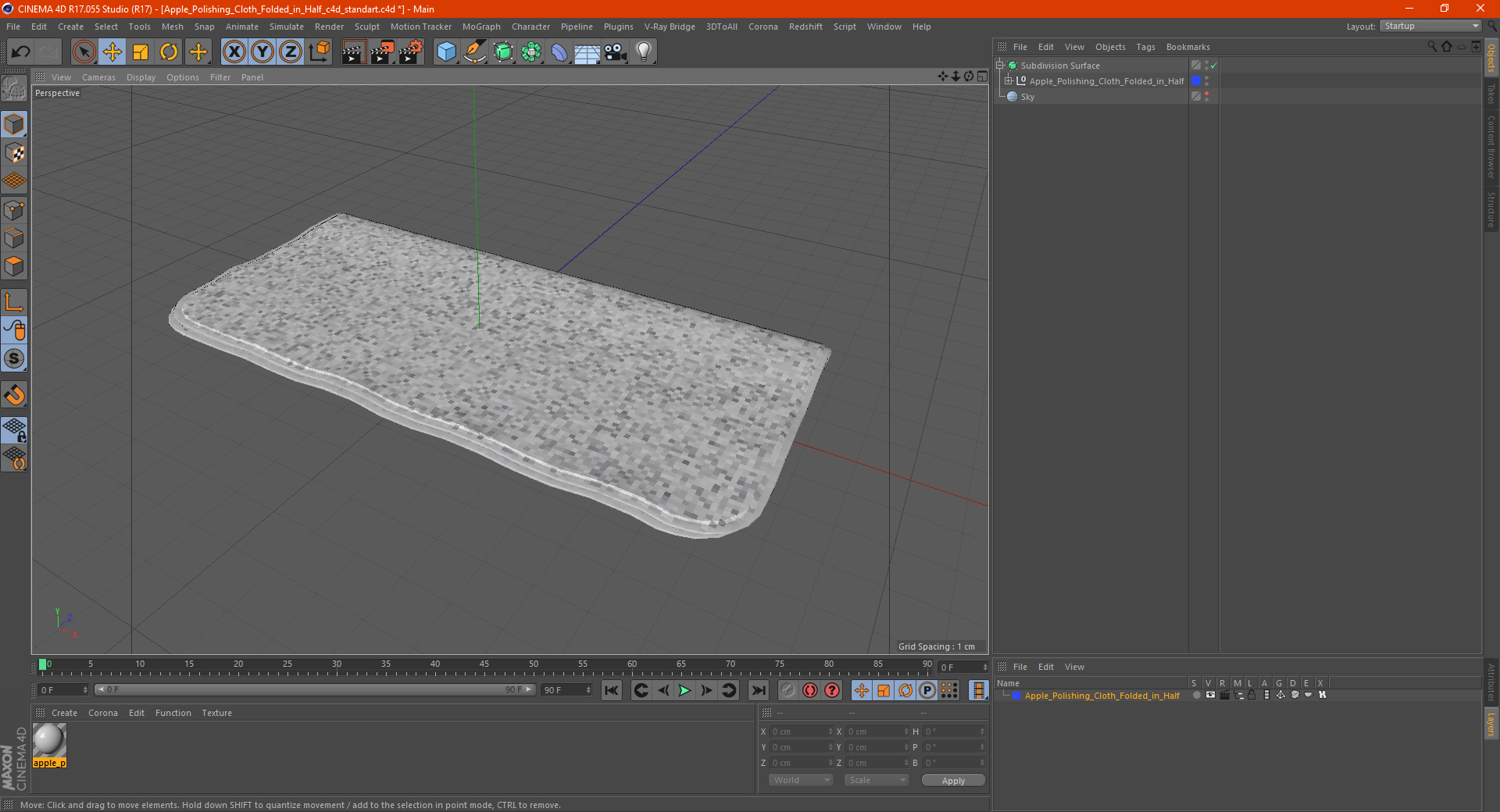This screenshot has height=812, width=1500.
Task: Switch the coordinate system icon
Action: tap(320, 52)
